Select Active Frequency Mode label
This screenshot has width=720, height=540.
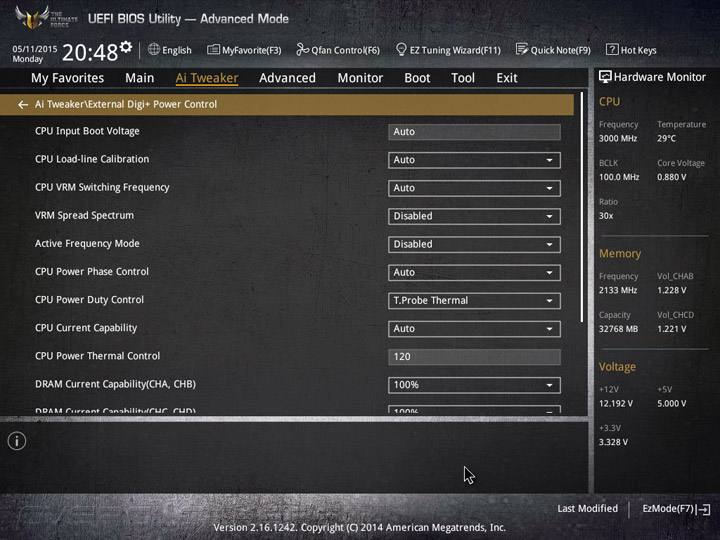pos(87,243)
